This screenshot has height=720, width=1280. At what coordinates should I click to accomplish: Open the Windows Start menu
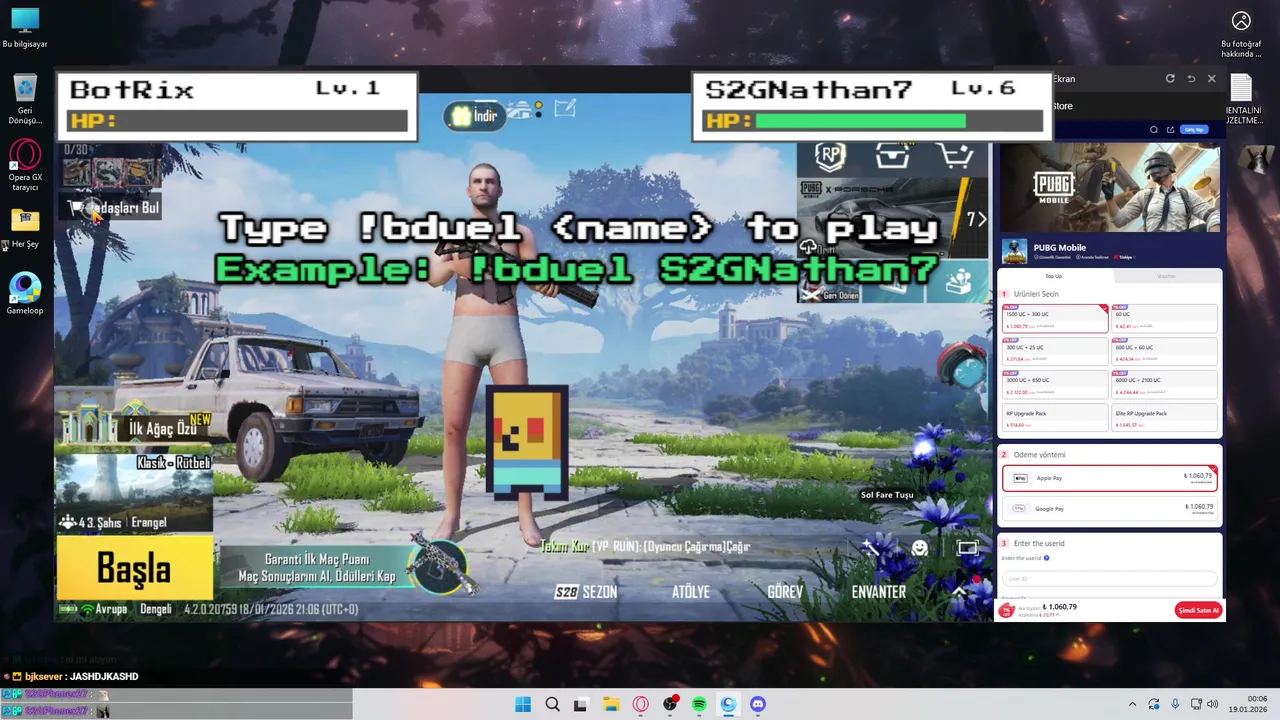pyautogui.click(x=523, y=704)
